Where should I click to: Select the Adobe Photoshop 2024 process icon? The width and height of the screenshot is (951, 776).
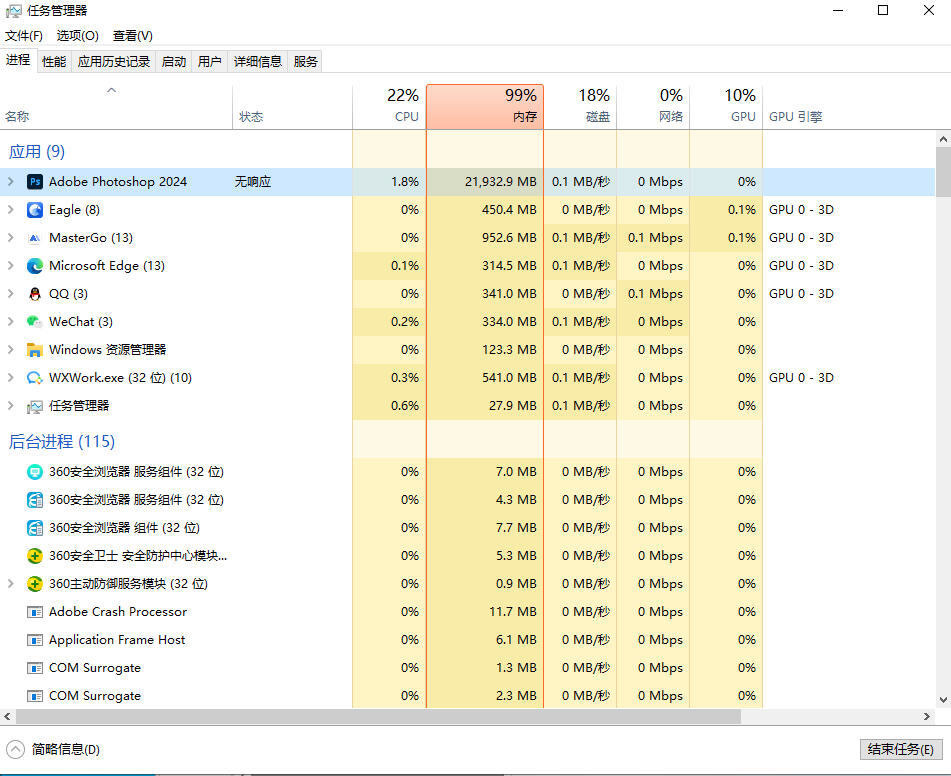[x=35, y=181]
